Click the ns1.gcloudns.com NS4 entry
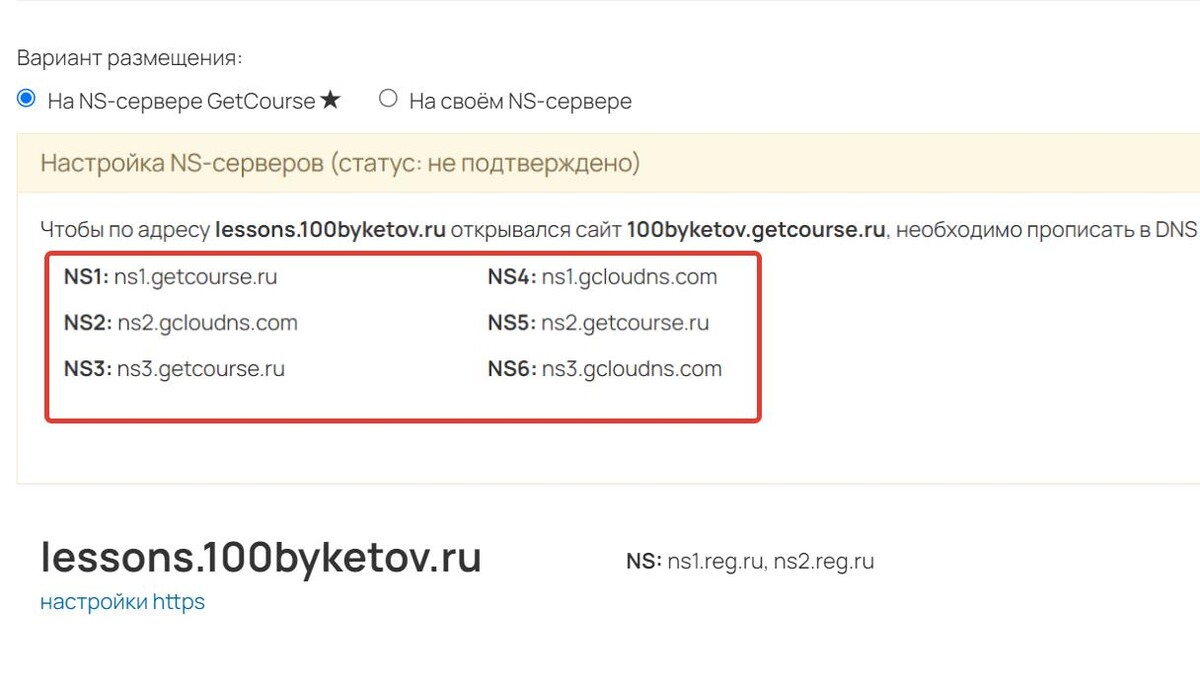Viewport: 1200px width, 687px height. point(602,277)
